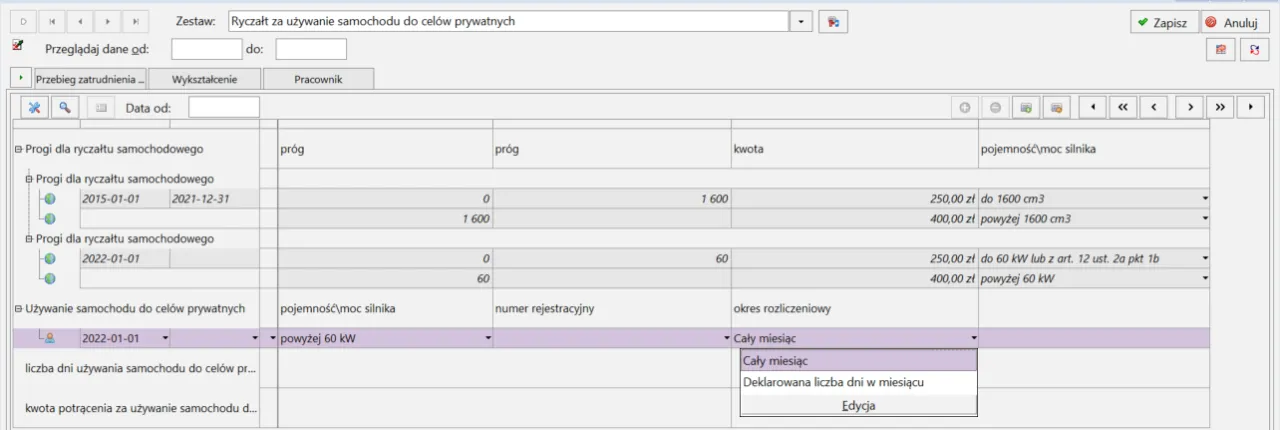Click the Data od input field
The image size is (1280, 430).
click(224, 107)
